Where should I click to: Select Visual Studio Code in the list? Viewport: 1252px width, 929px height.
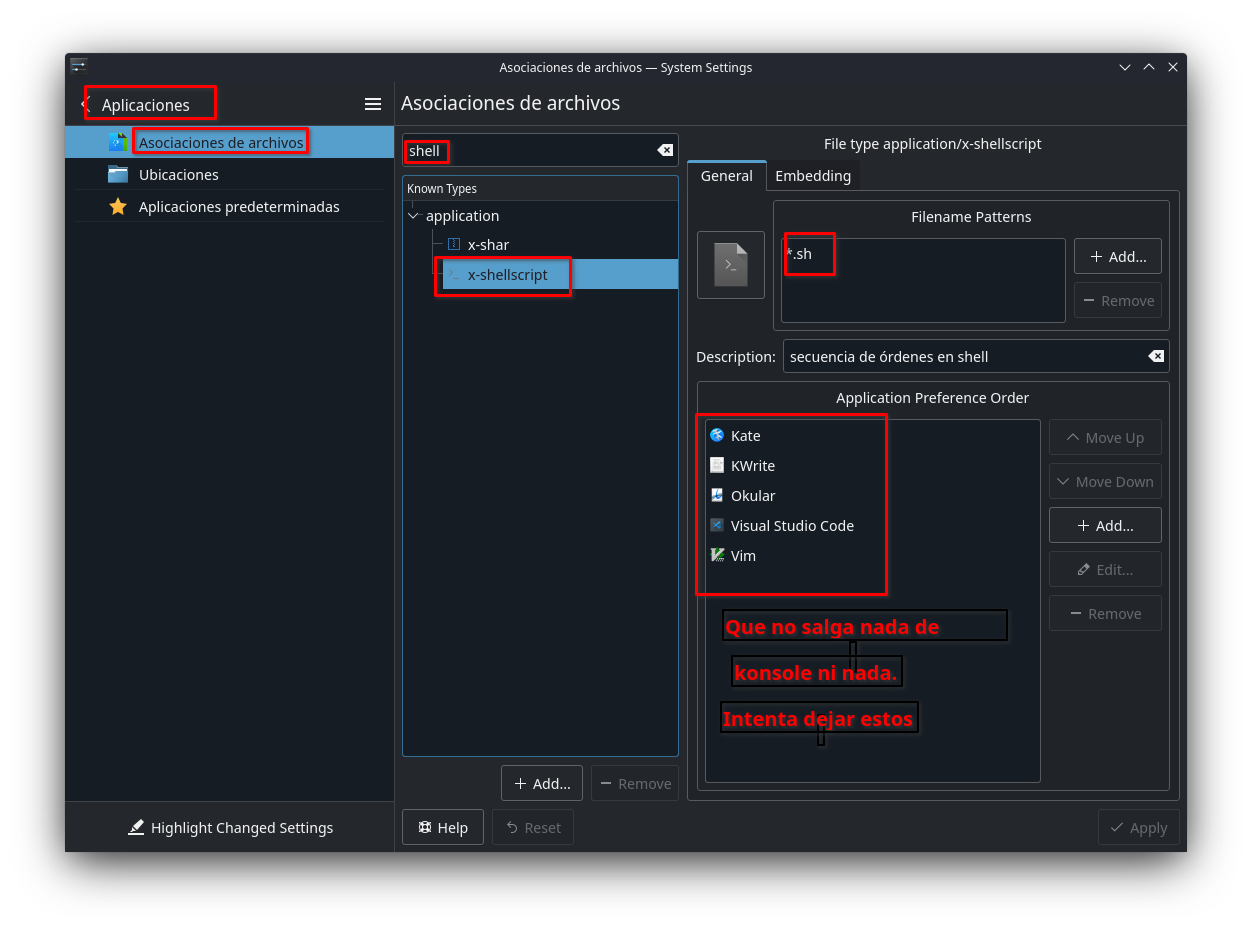[x=872, y=525]
